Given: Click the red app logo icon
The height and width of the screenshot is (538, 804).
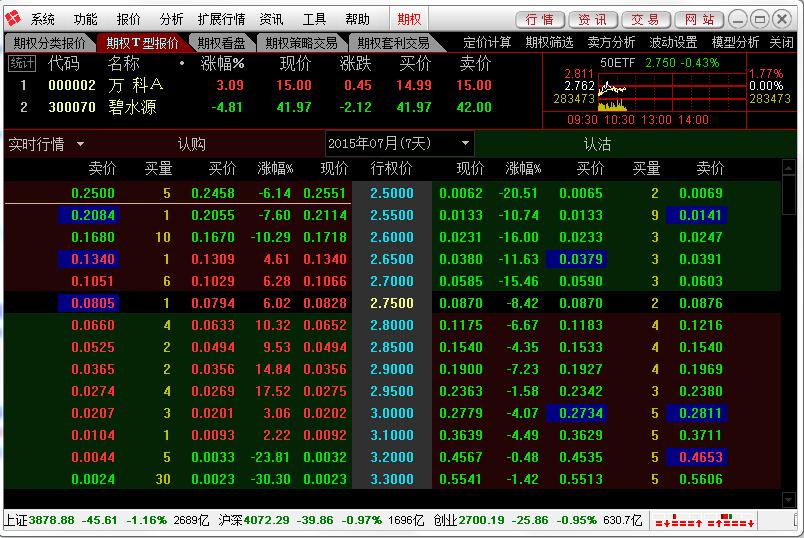Looking at the screenshot, I should coord(13,19).
